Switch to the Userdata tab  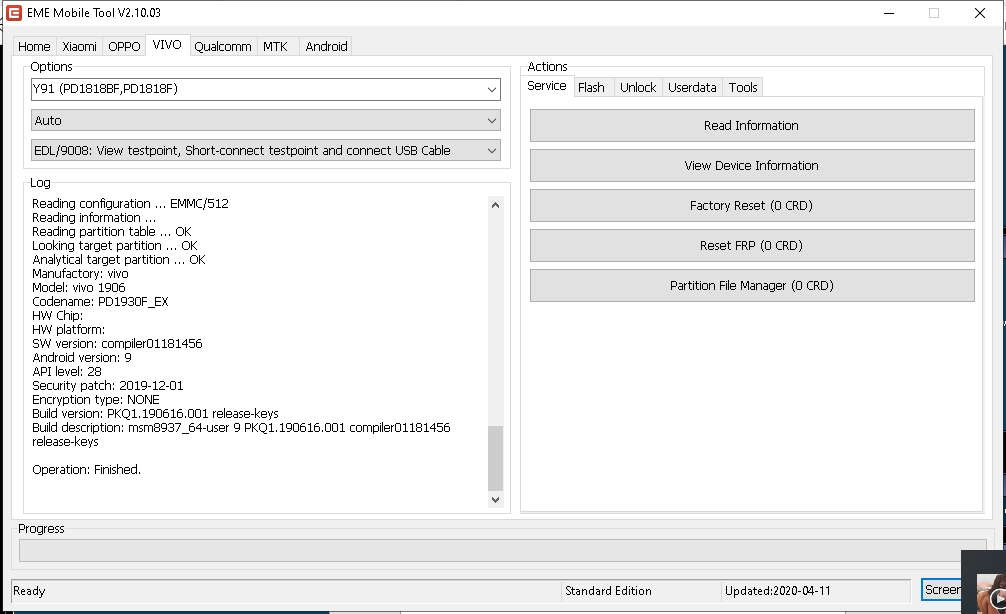(x=692, y=87)
